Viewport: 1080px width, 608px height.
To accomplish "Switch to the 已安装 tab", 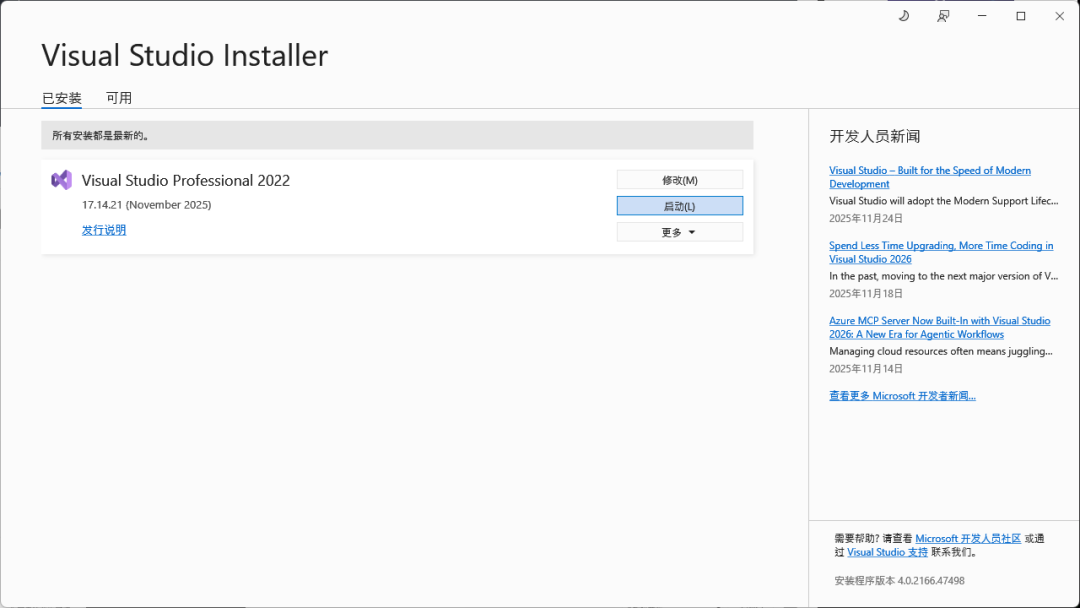I will tap(62, 98).
